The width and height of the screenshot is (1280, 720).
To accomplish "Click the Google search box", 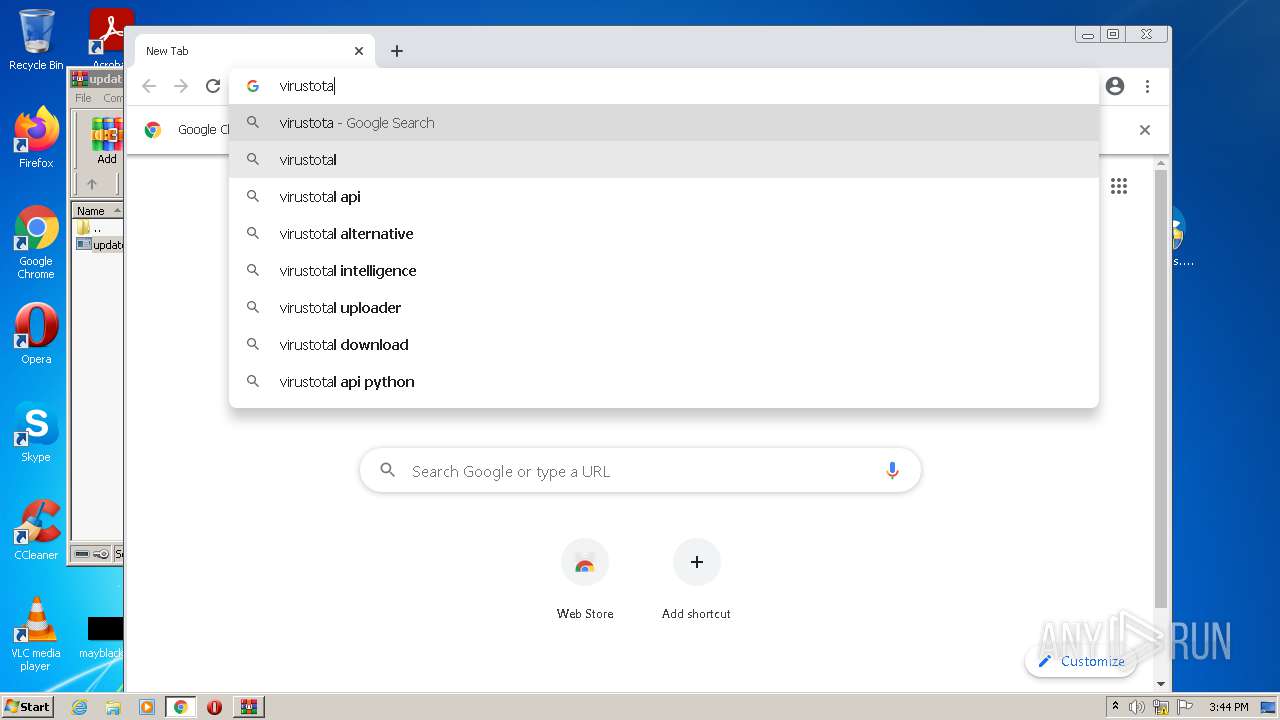I will pos(640,471).
